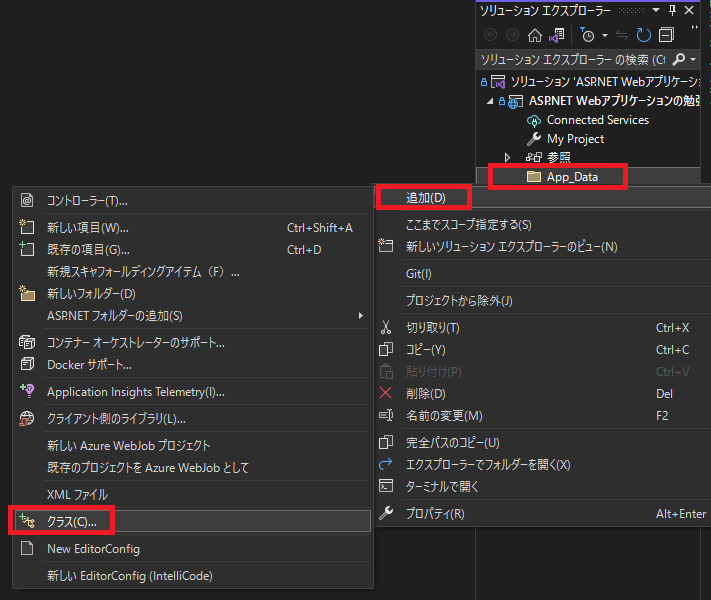Open Solution Explorer window options dropdown
711x600 pixels.
[x=656, y=10]
